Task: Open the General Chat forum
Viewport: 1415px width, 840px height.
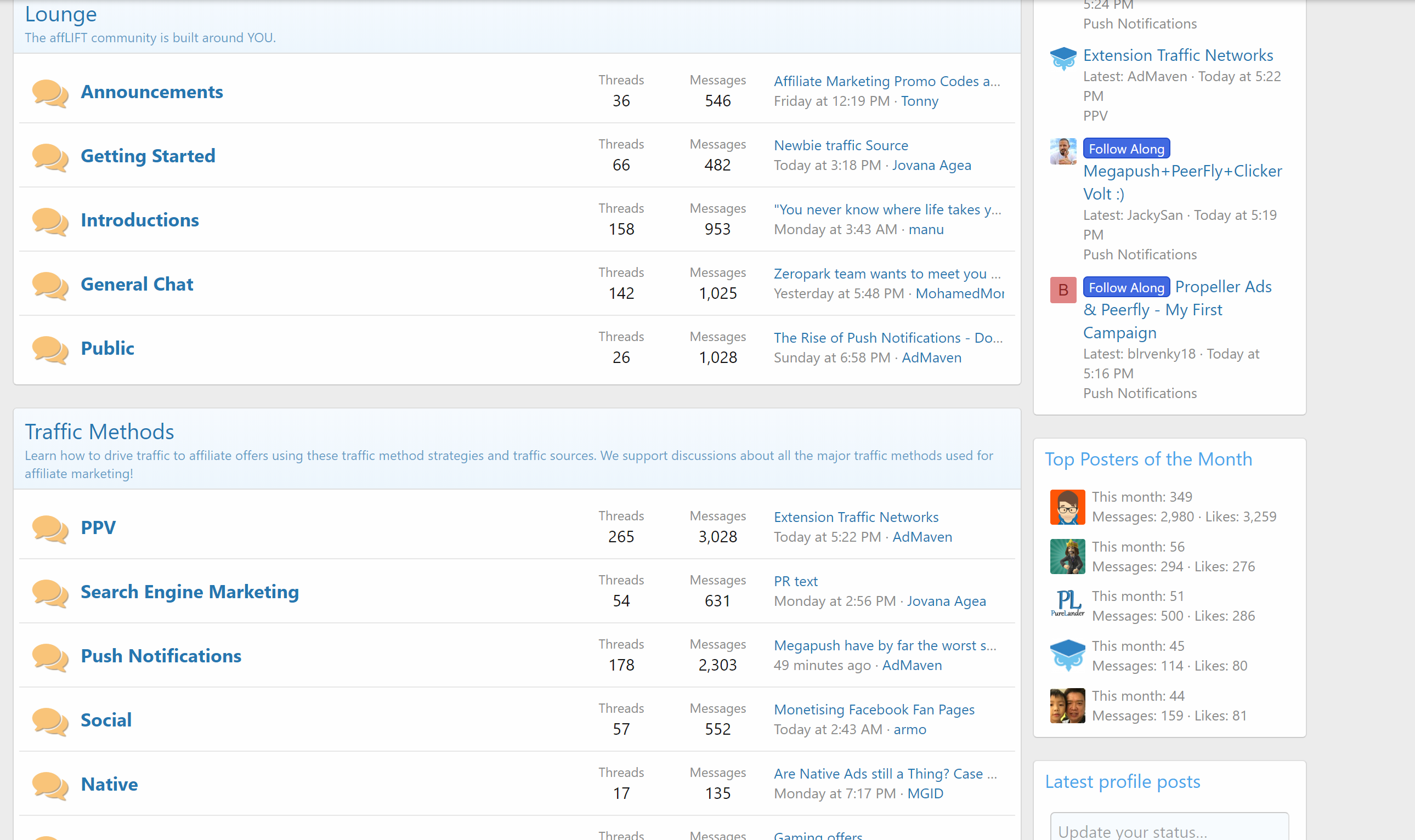Action: click(x=137, y=284)
